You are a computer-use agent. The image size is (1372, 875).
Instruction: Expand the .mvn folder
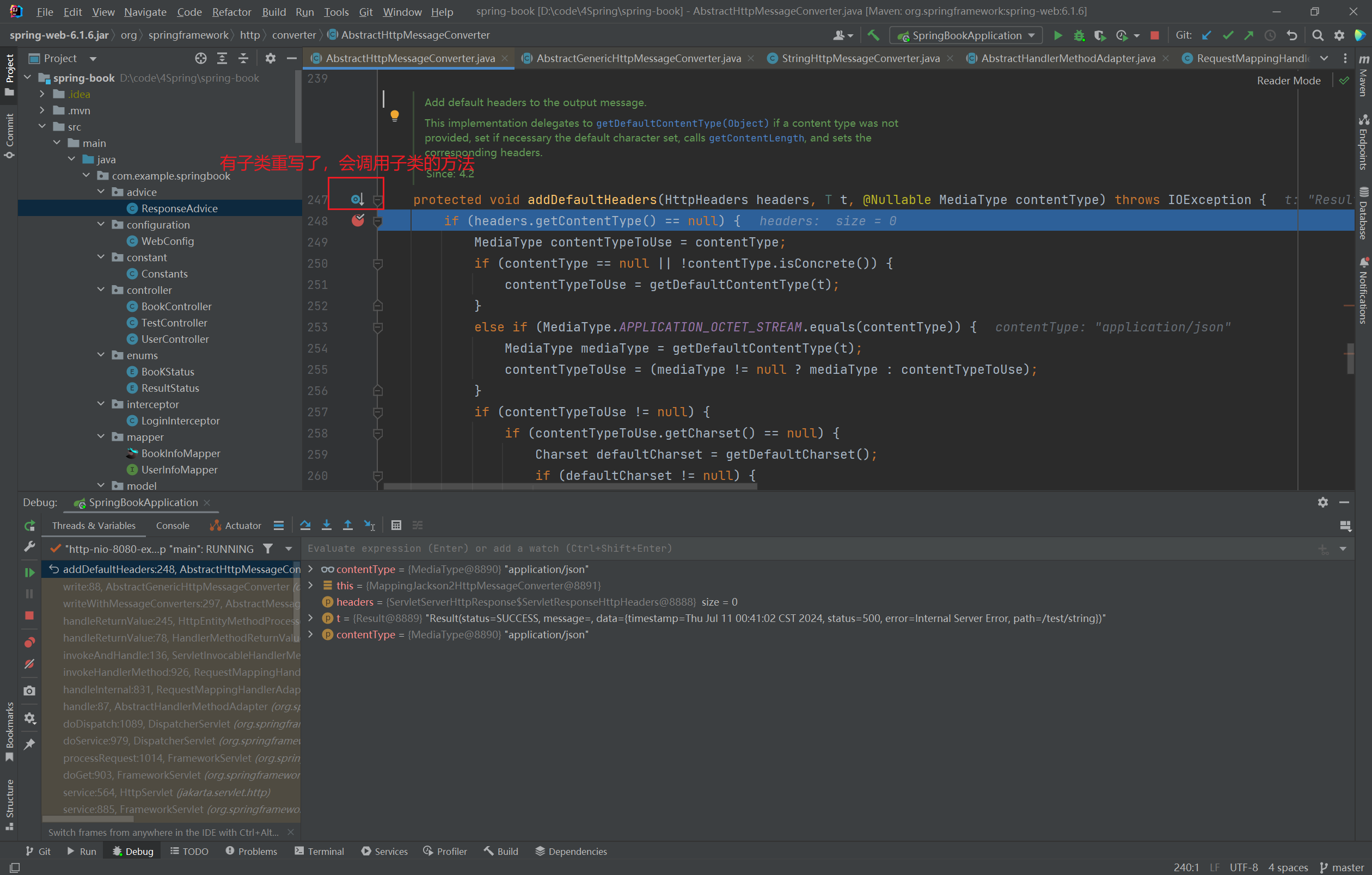point(42,110)
